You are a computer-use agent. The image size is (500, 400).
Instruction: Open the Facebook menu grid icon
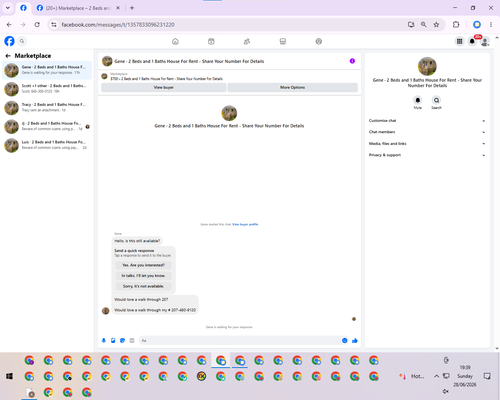(460, 41)
